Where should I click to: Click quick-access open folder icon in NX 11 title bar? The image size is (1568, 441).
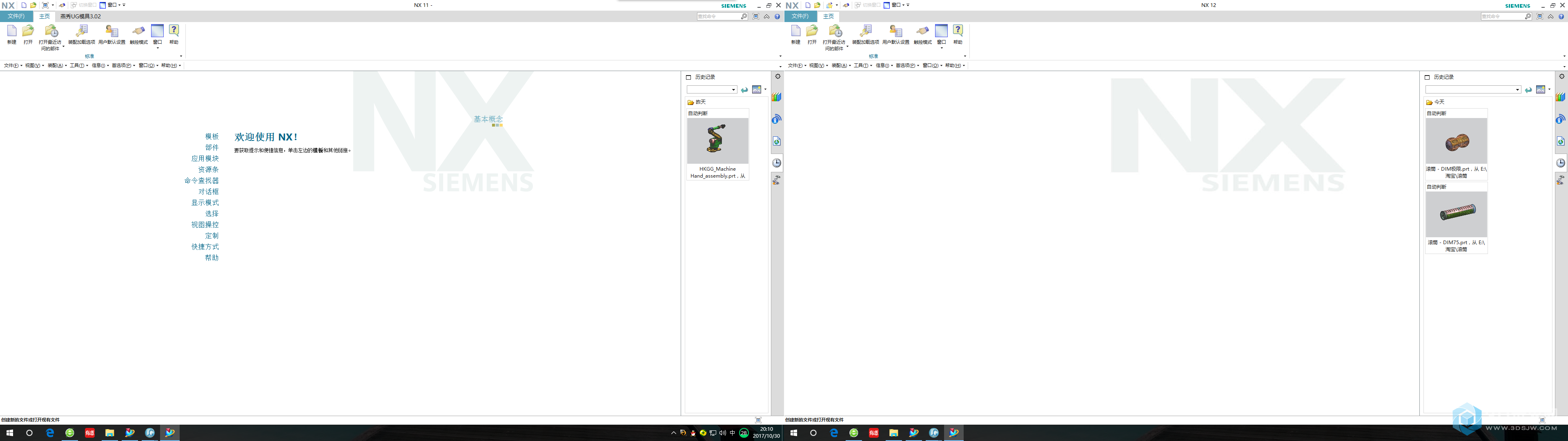click(x=33, y=5)
